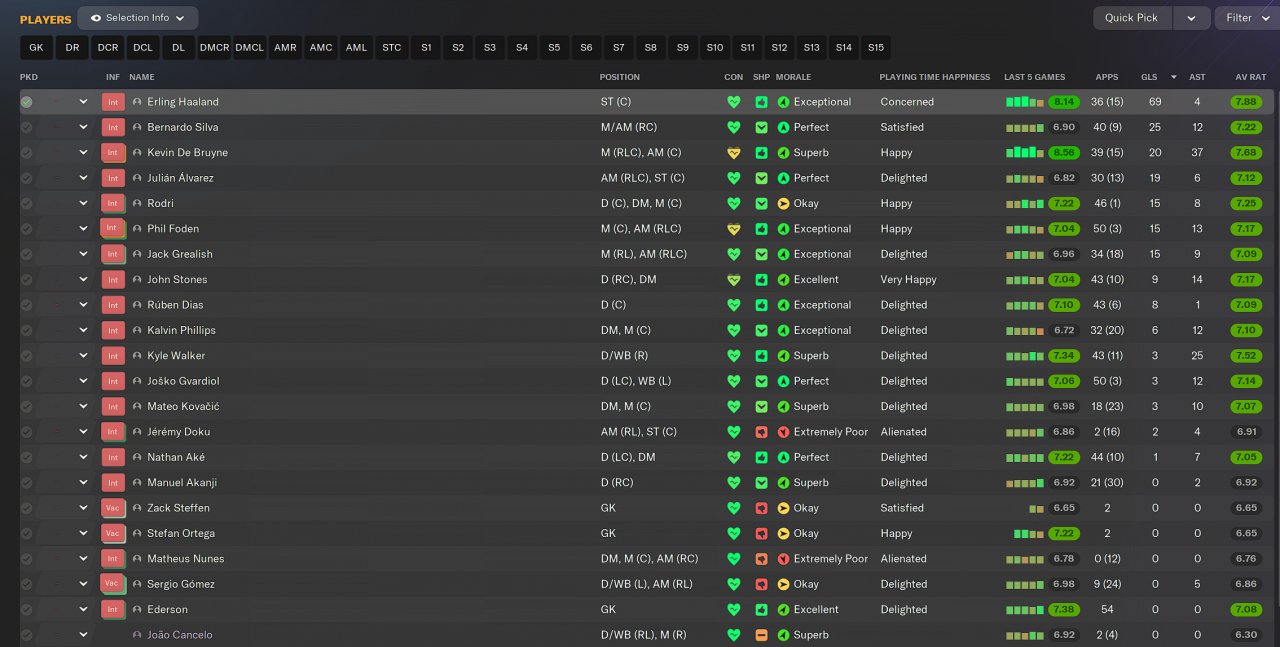The width and height of the screenshot is (1280, 647).
Task: Click the Quick Pick button
Action: 1132,18
